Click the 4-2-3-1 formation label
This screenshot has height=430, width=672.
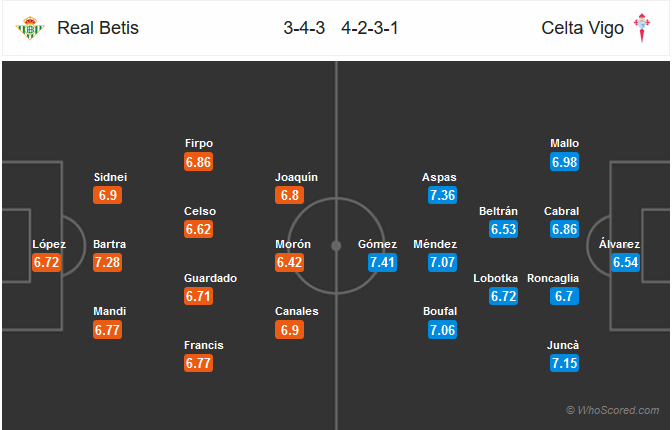(x=370, y=28)
